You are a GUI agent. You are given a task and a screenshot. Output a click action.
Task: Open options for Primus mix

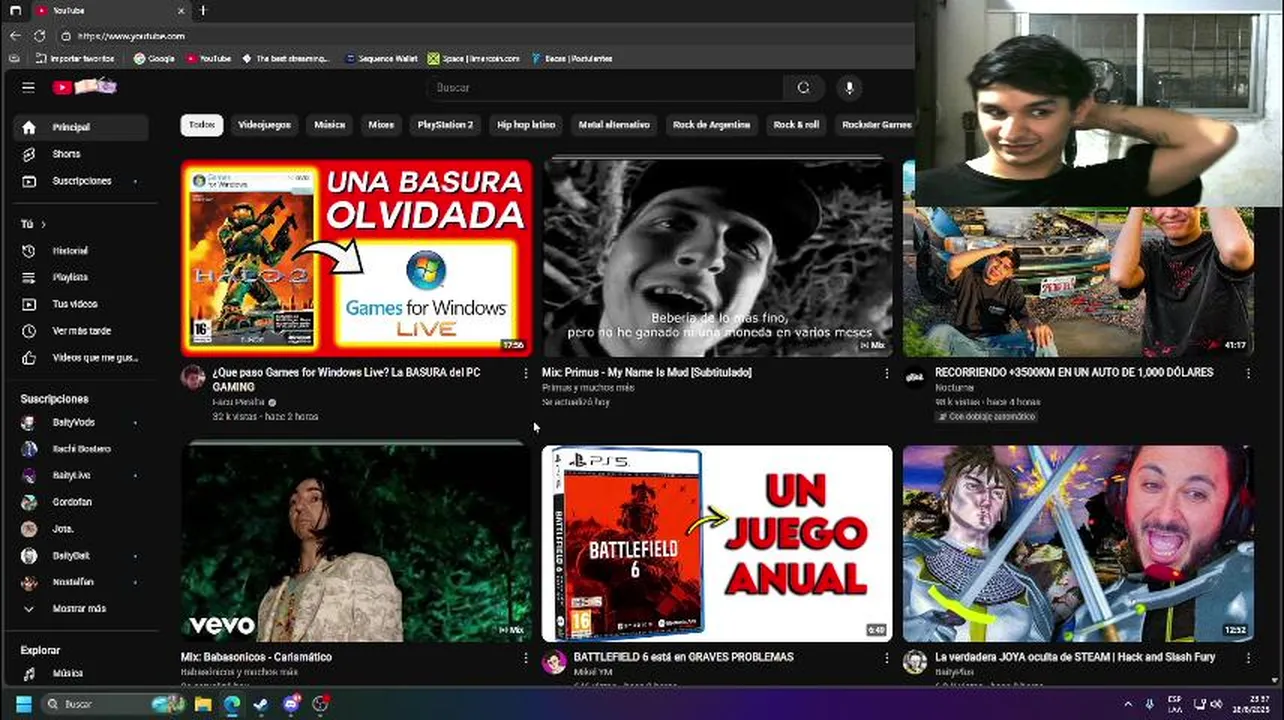click(886, 373)
